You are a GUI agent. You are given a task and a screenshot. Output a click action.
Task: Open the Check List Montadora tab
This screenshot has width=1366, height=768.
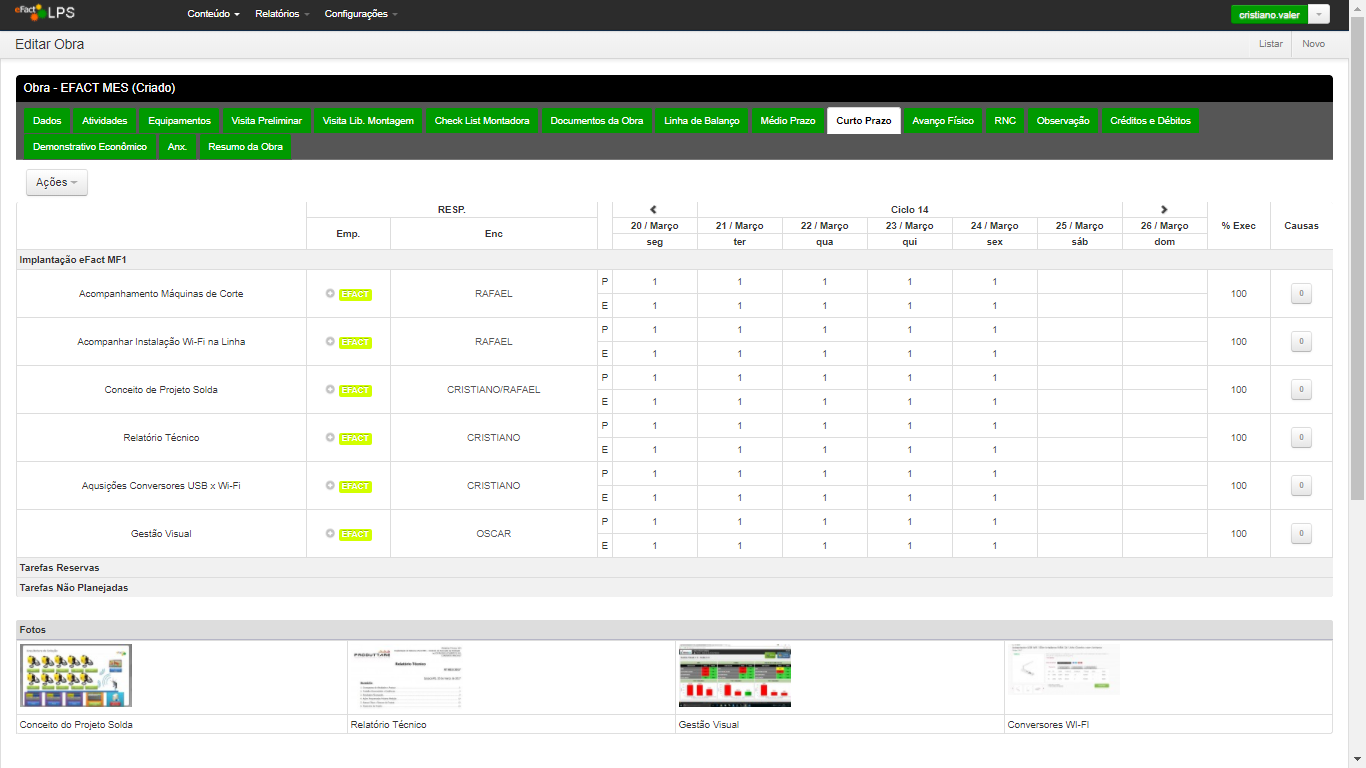pos(482,121)
